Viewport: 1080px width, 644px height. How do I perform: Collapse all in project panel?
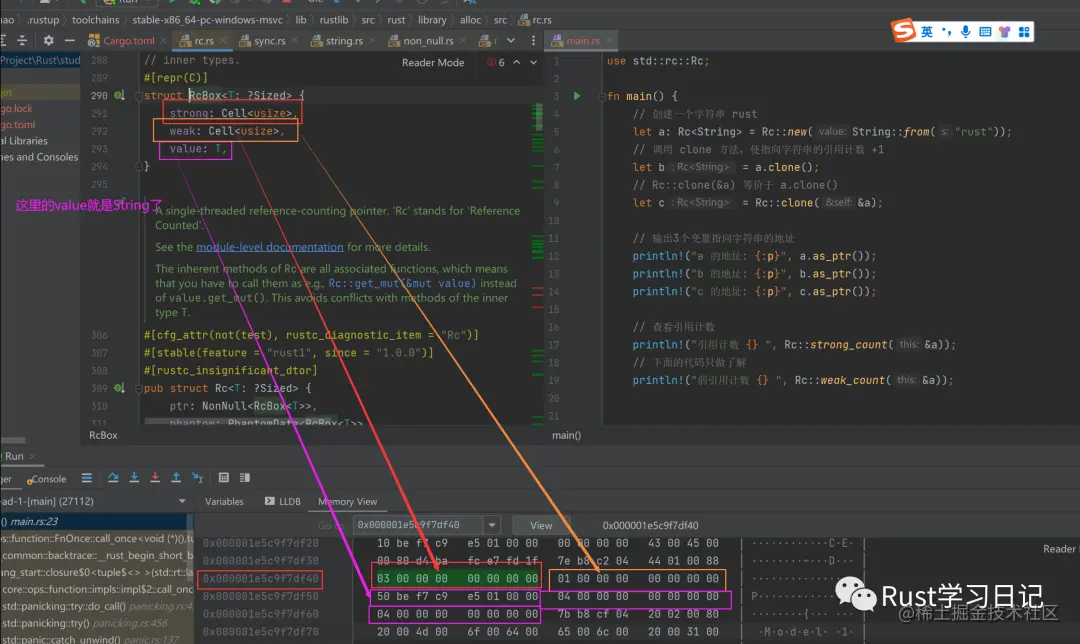[22, 41]
